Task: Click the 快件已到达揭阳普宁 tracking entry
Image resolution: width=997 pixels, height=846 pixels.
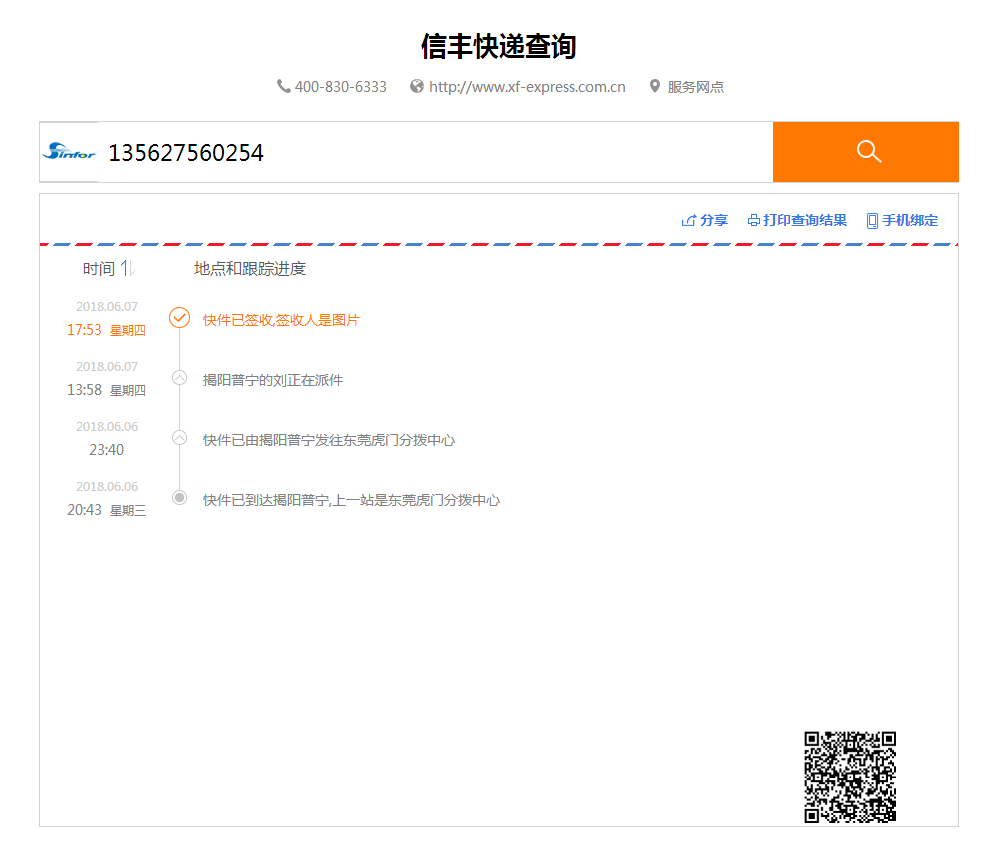Action: 351,500
